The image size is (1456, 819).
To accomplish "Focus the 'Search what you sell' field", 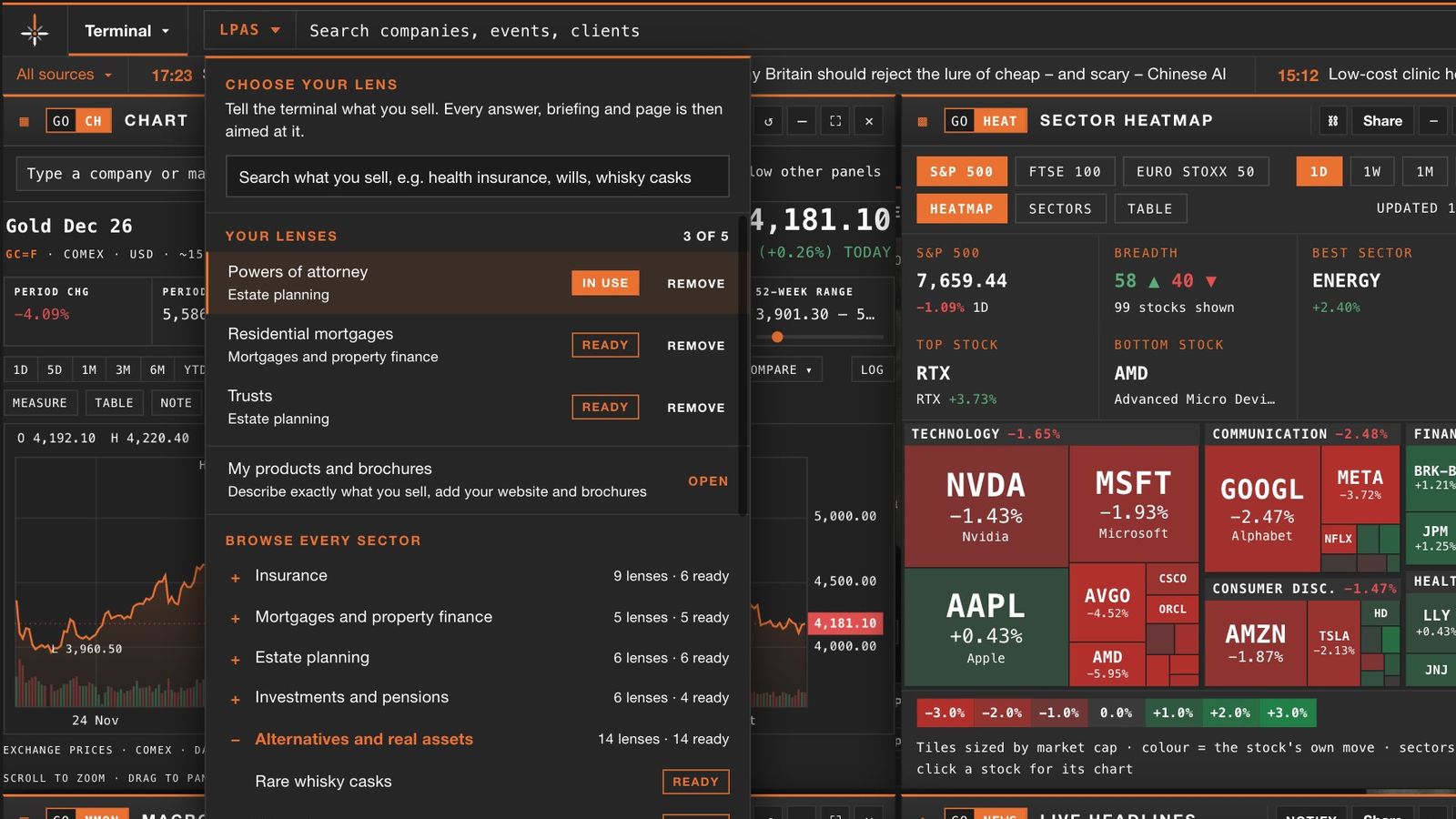I will [477, 177].
